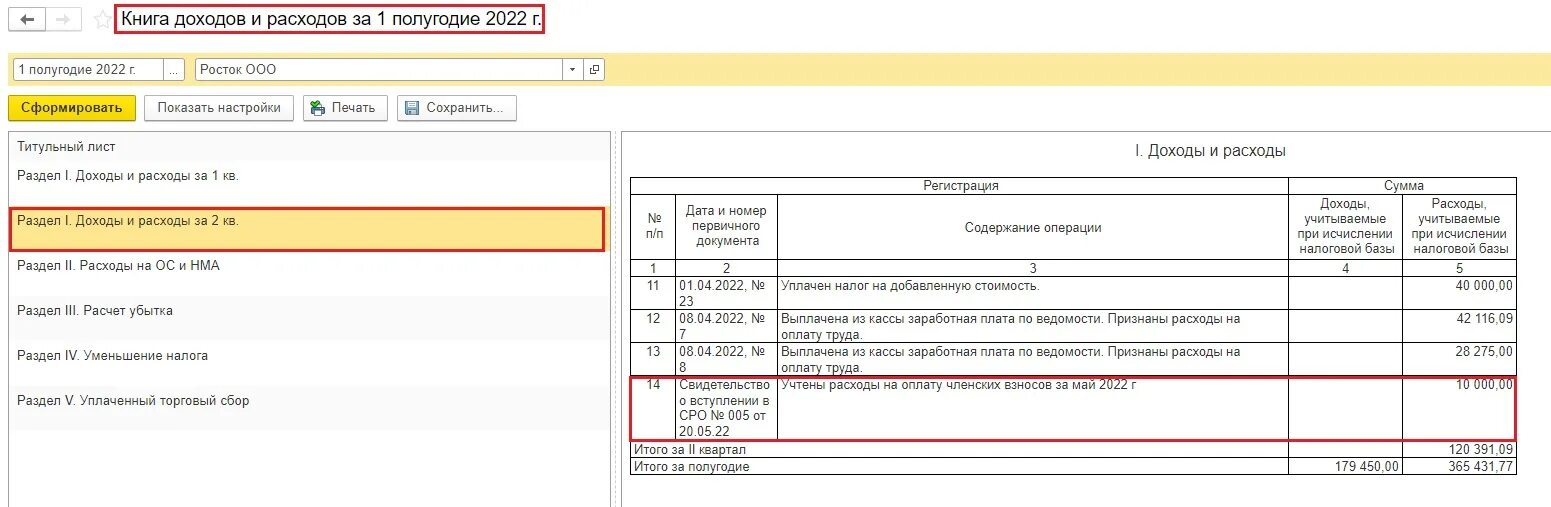Click the report heading I. Доходы и расходы
This screenshot has height=507, width=1551.
1210,151
